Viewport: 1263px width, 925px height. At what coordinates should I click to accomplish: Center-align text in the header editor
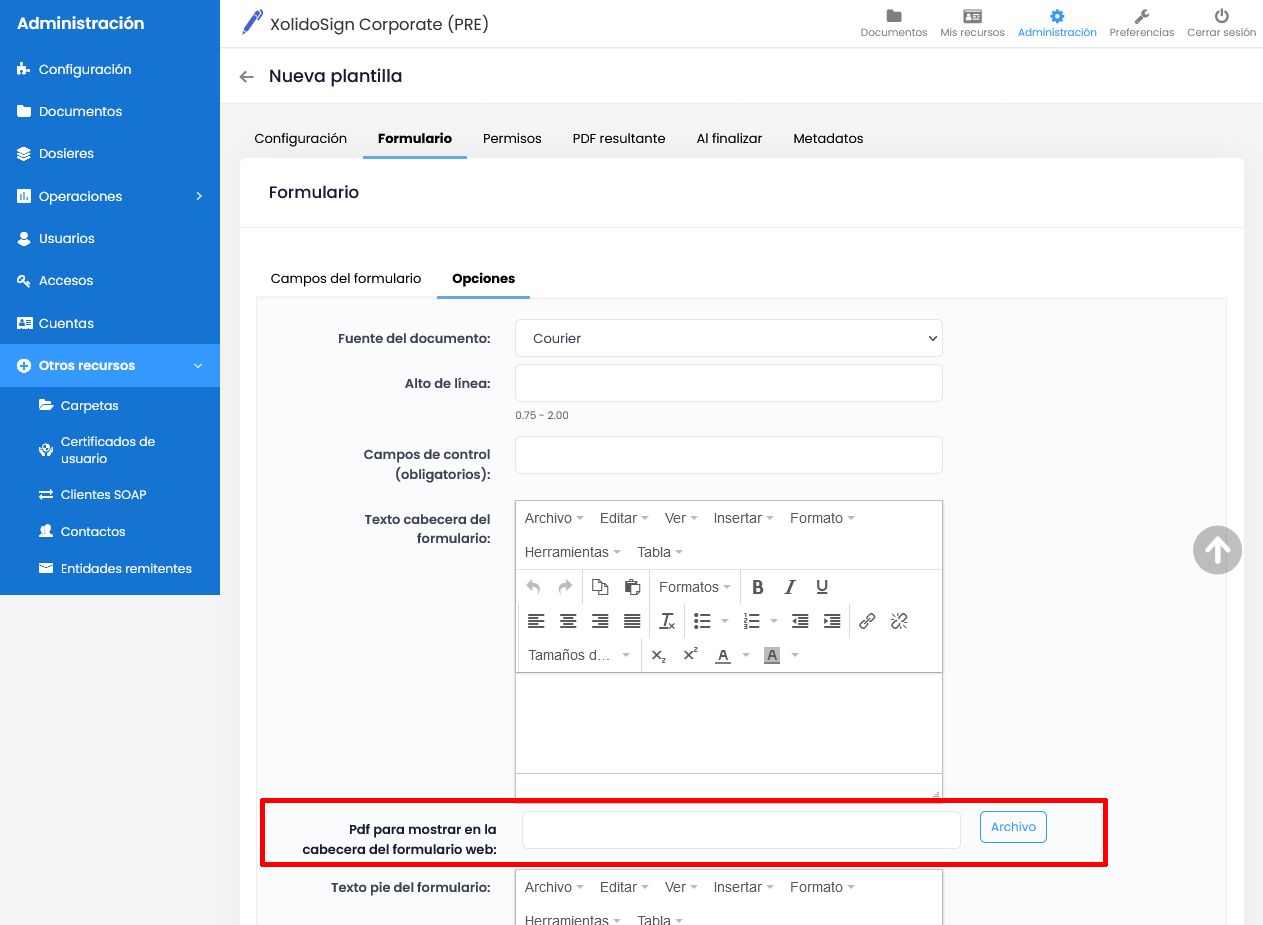point(568,621)
